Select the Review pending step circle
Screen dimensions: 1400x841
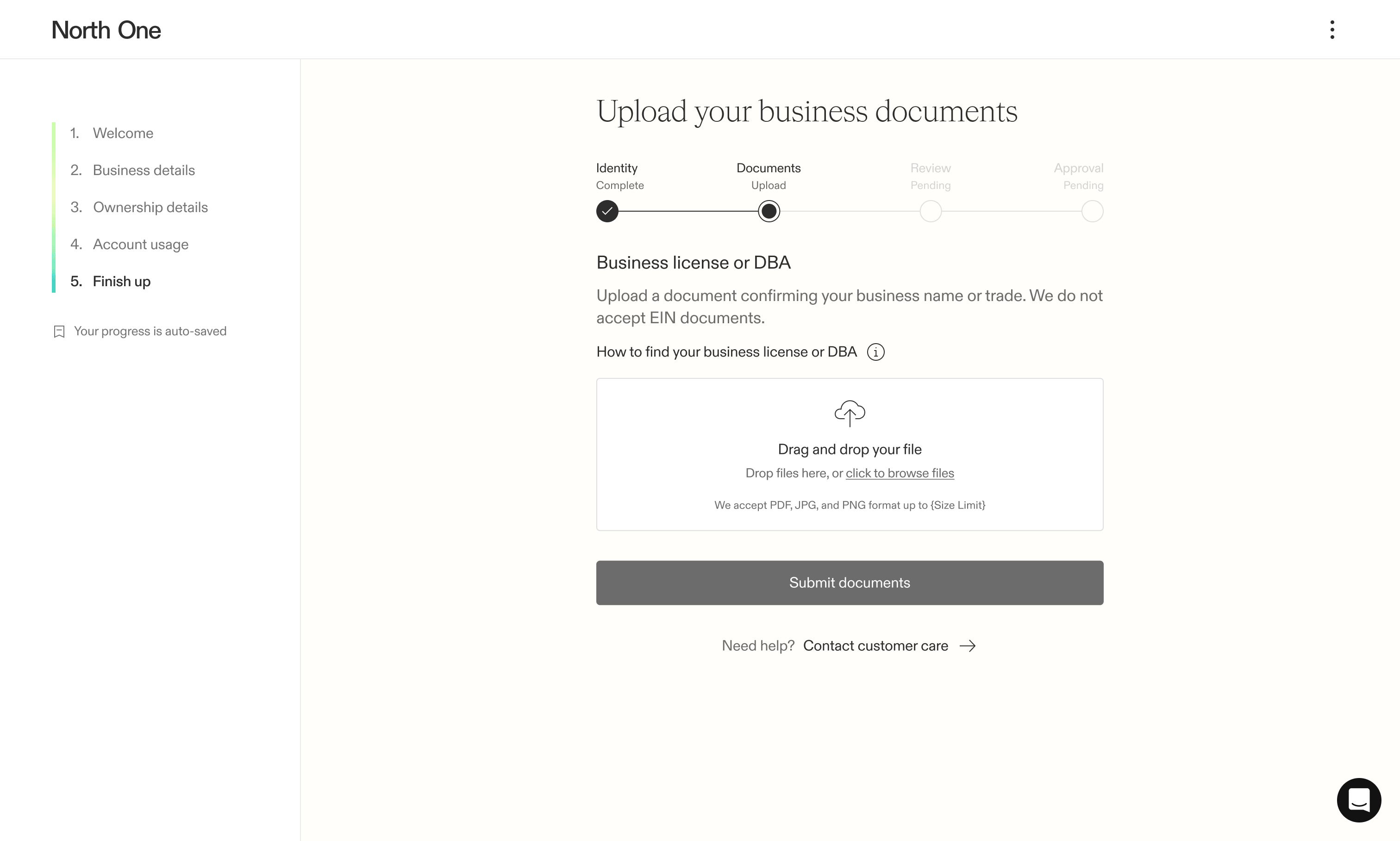tap(930, 211)
